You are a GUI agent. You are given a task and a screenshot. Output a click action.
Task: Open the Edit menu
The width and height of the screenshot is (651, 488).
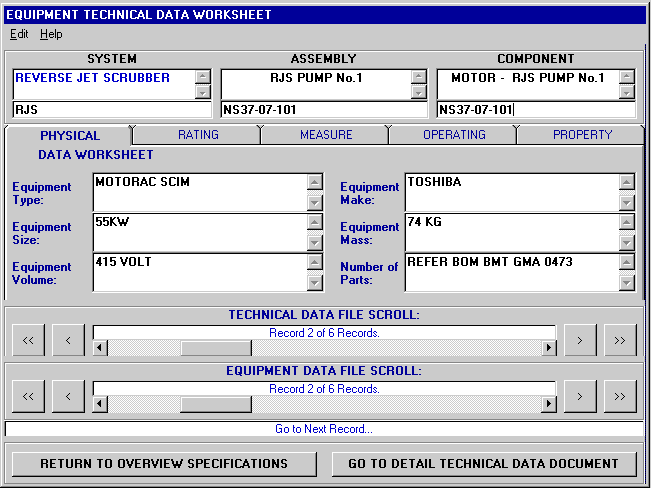pyautogui.click(x=19, y=34)
